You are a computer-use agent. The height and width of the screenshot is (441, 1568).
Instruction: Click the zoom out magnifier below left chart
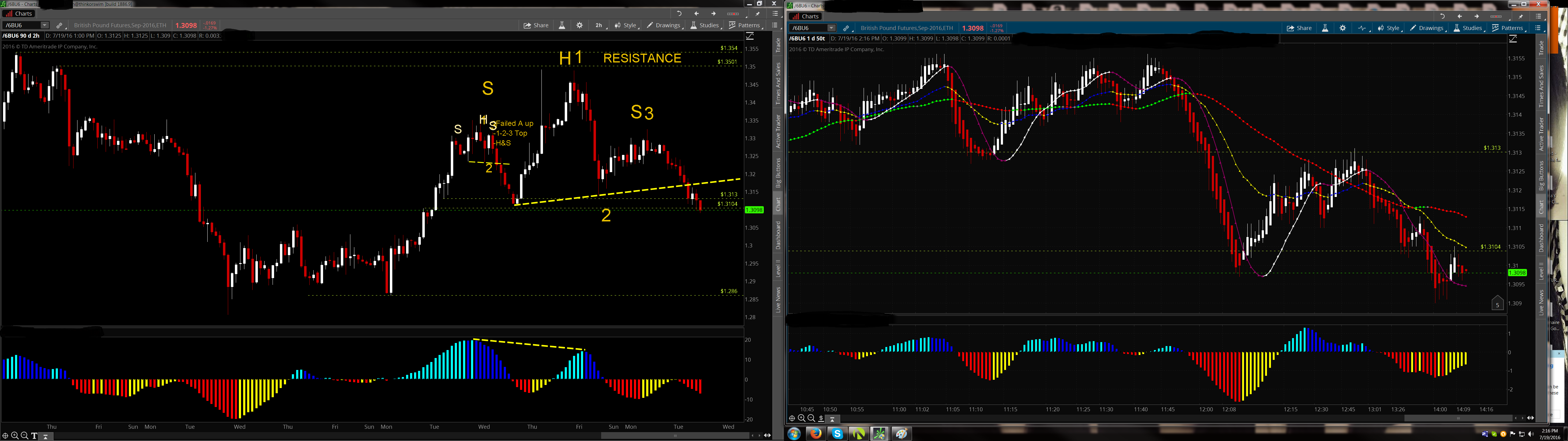point(24,435)
